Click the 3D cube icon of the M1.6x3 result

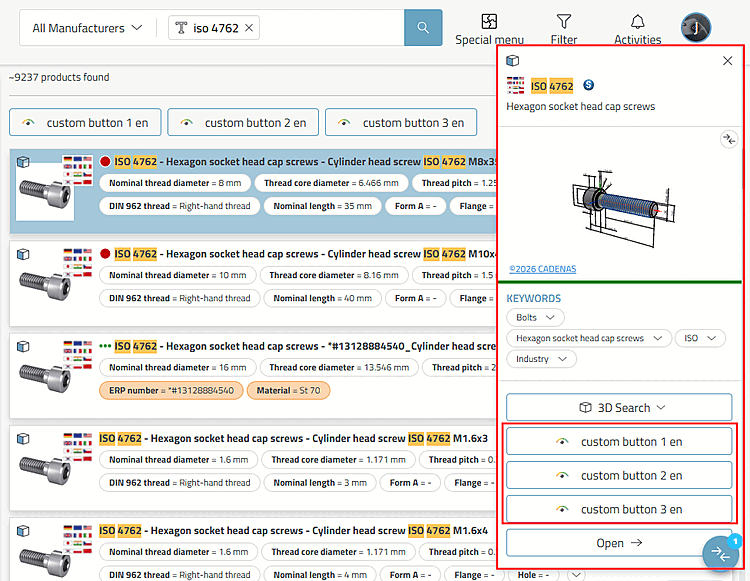point(23,439)
